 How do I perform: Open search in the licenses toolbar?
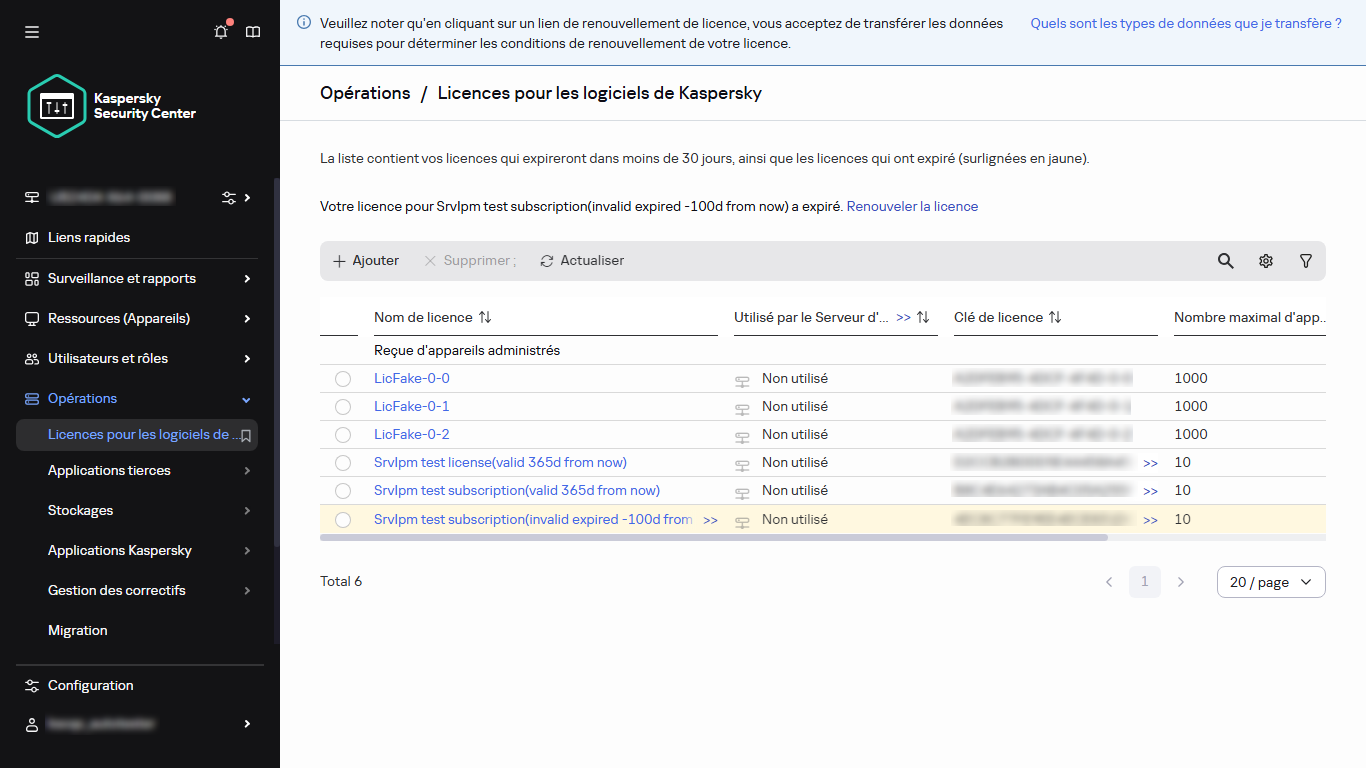point(1225,260)
